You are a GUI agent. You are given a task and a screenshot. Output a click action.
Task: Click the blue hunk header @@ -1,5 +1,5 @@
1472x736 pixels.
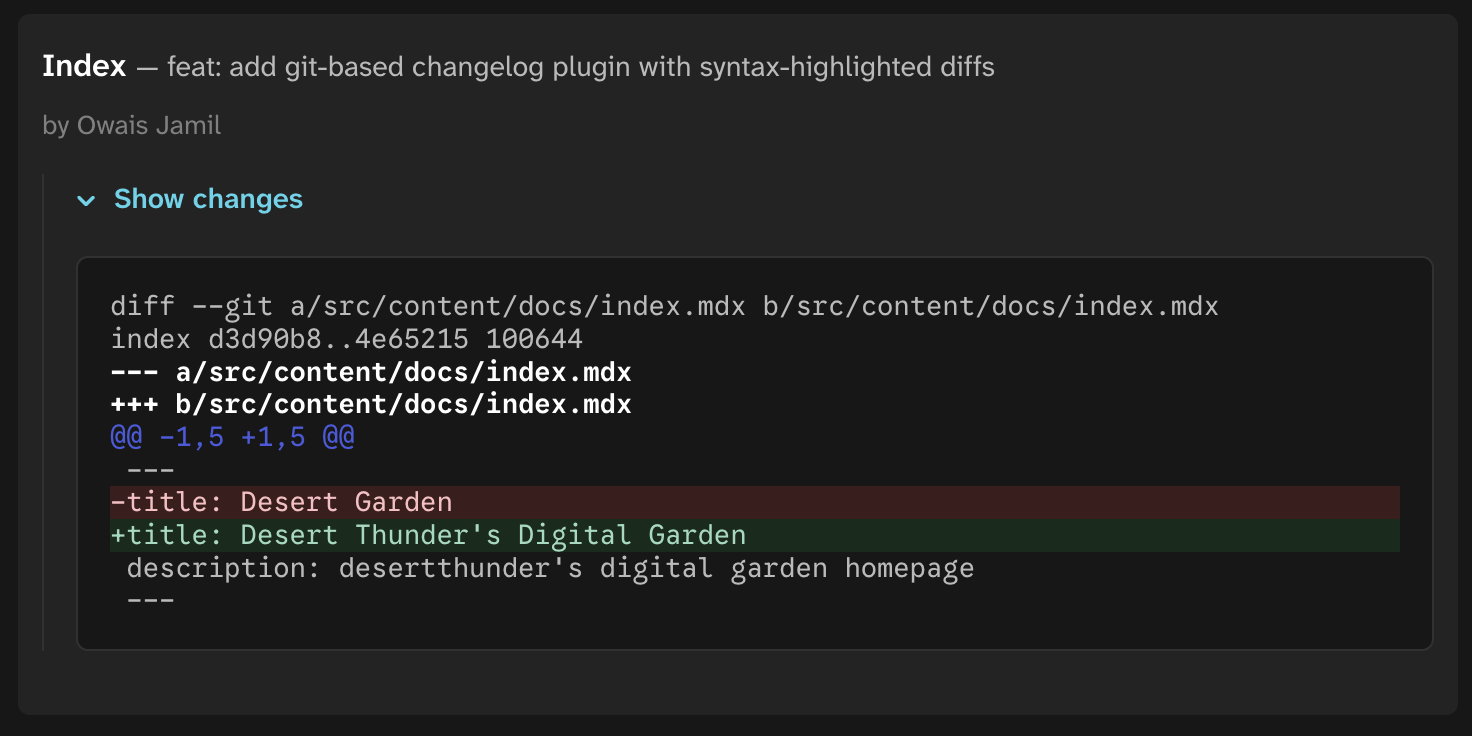click(x=232, y=438)
